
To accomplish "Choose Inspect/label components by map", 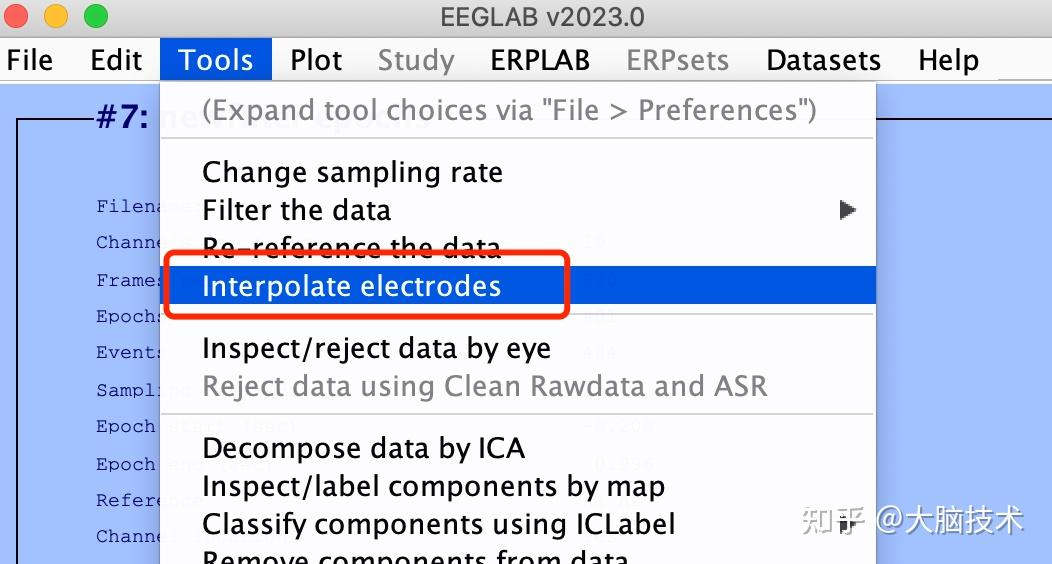I will (x=433, y=486).
